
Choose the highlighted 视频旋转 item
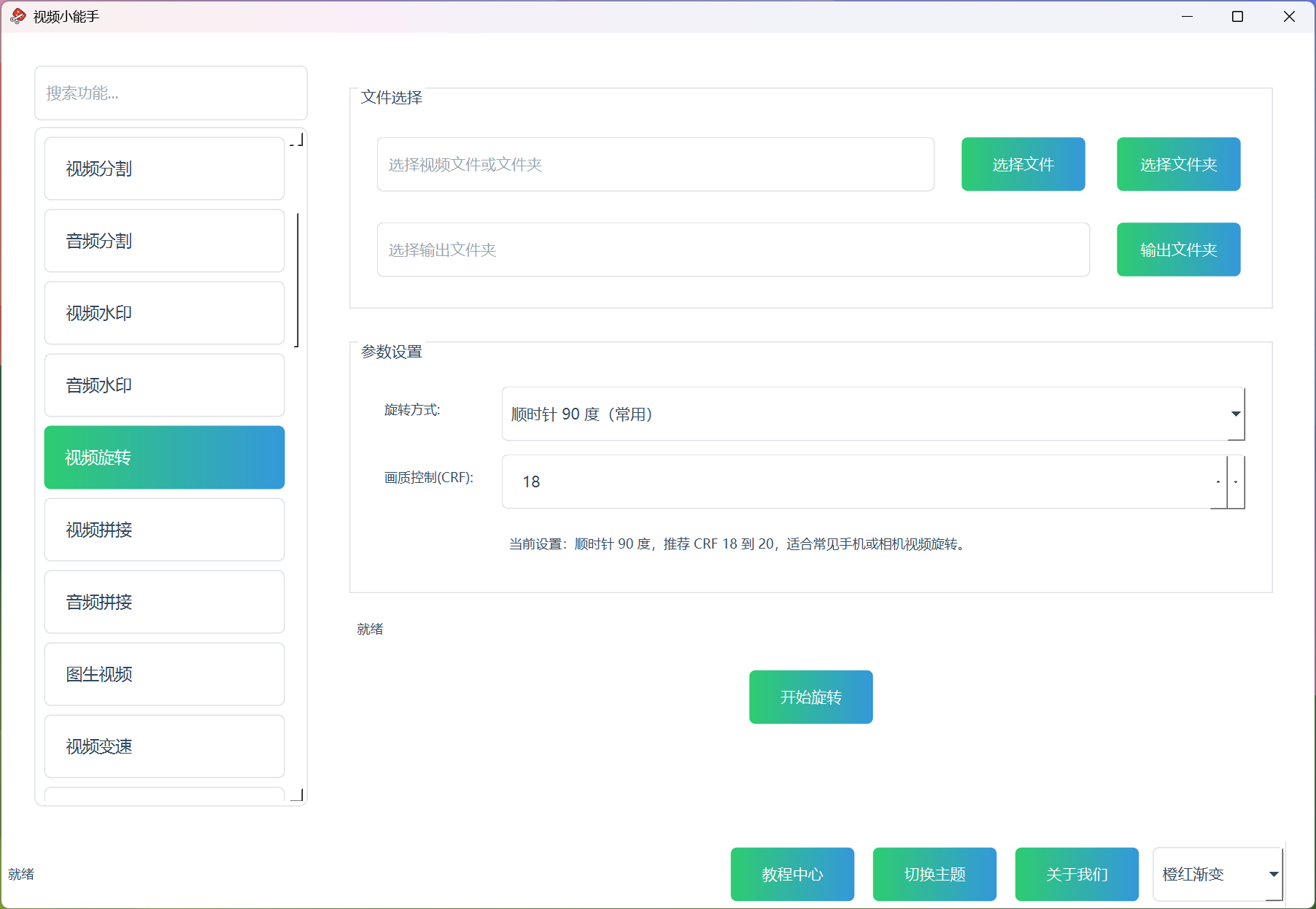point(164,457)
